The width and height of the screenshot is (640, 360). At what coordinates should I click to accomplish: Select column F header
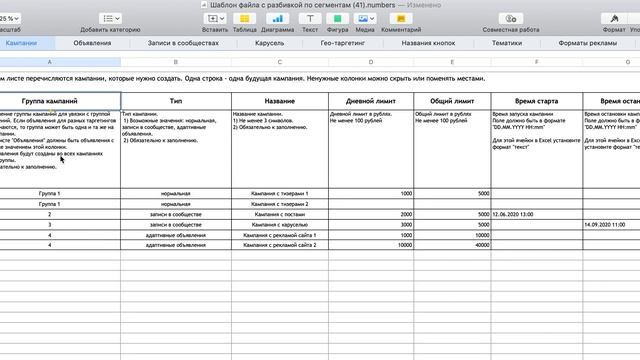point(537,62)
